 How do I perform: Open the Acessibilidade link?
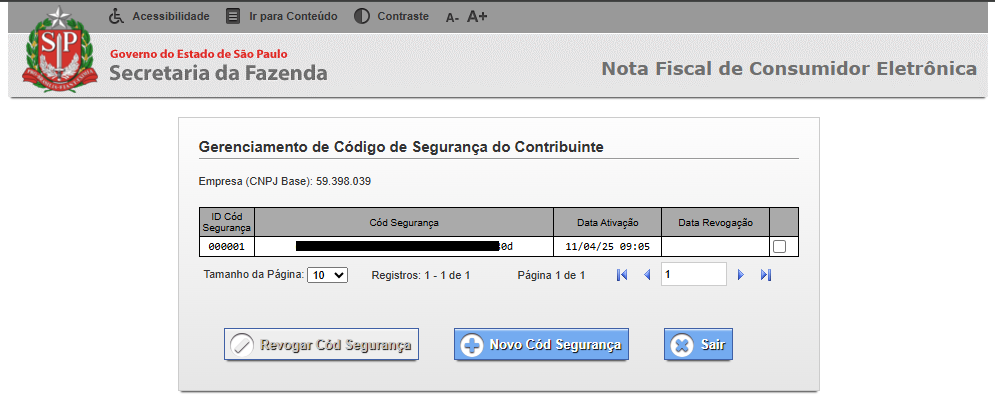[171, 16]
